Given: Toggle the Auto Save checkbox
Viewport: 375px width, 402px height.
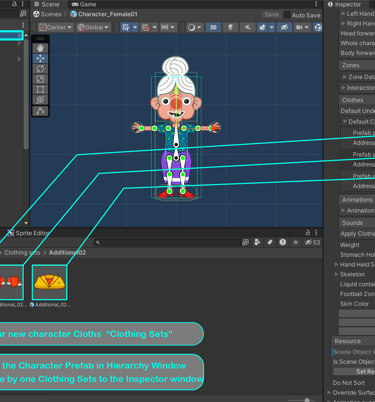Looking at the screenshot, I should pyautogui.click(x=287, y=15).
